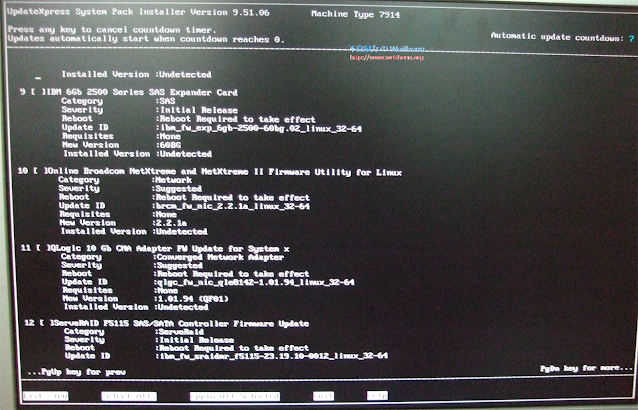Click New Version value 1.01.94 (QF01)
638x410 pixels.
point(193,299)
